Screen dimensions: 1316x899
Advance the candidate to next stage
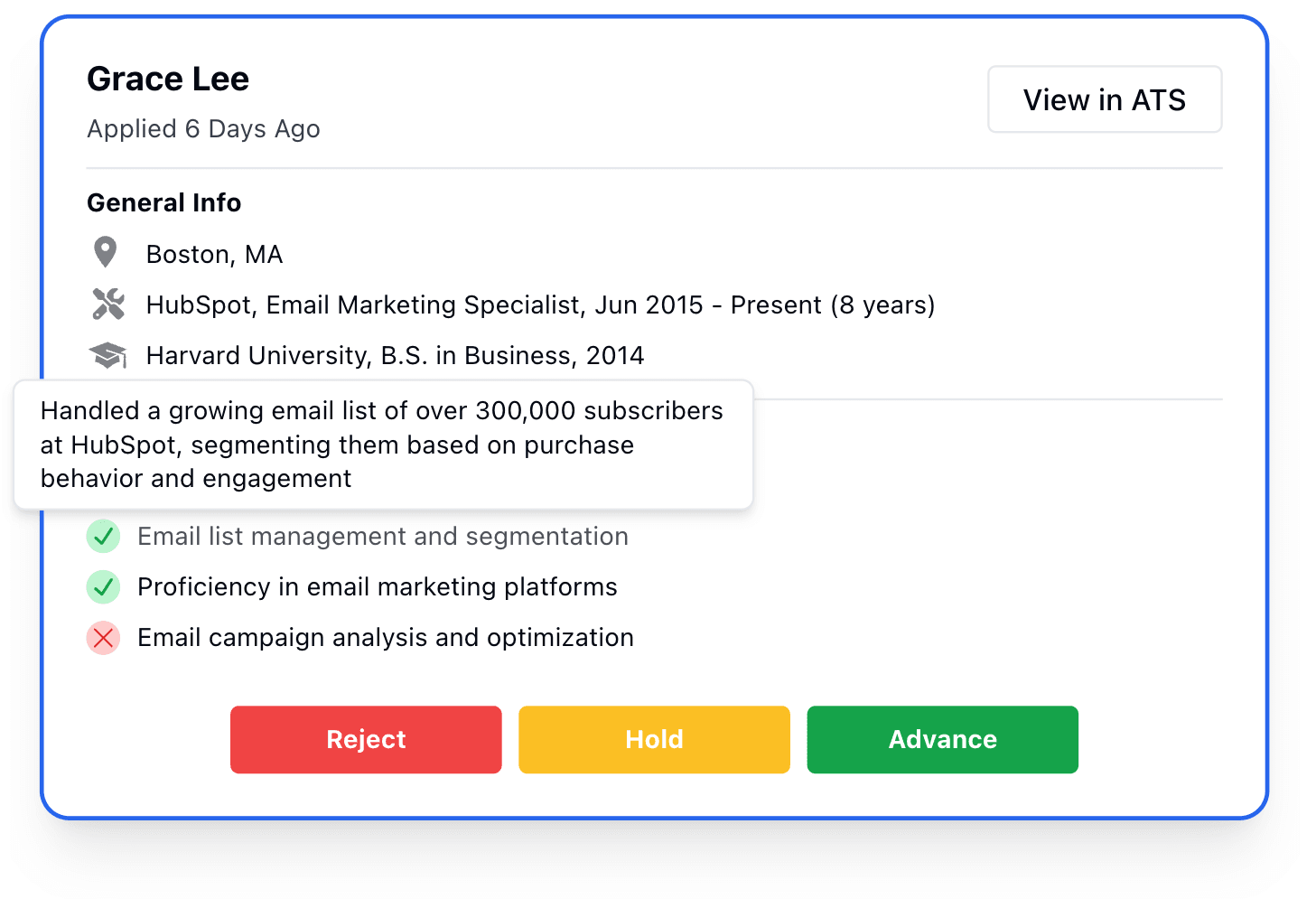coord(942,739)
